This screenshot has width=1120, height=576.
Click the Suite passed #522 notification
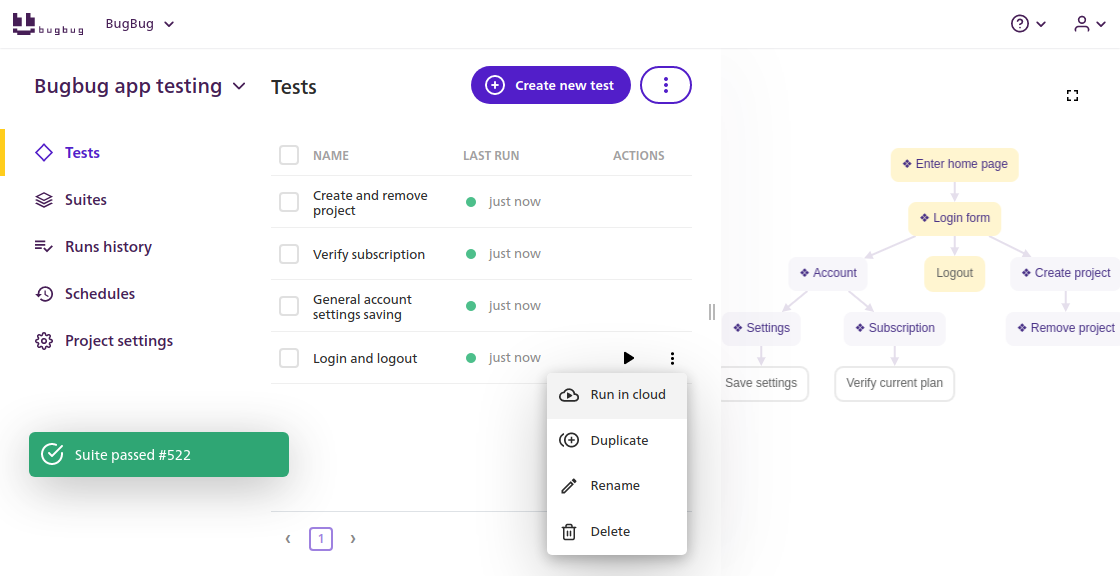(159, 455)
